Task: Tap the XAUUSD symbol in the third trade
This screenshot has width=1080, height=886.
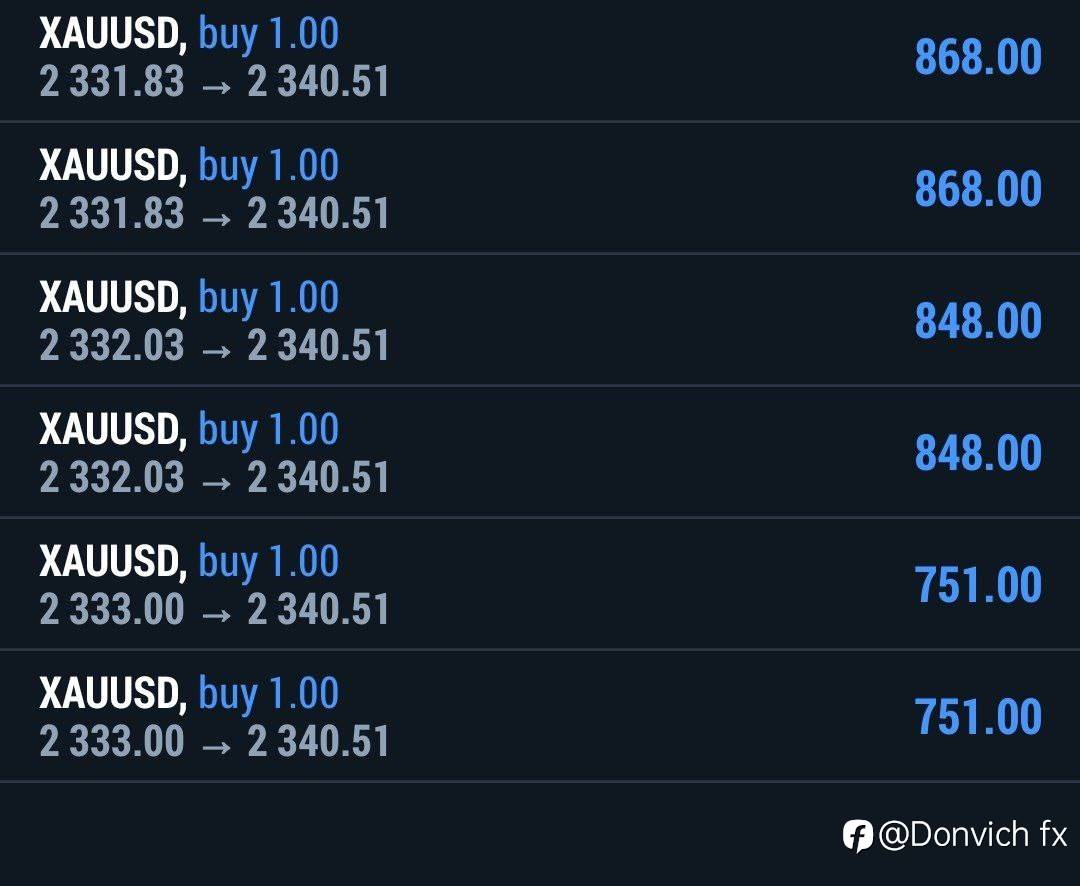Action: click(x=112, y=298)
